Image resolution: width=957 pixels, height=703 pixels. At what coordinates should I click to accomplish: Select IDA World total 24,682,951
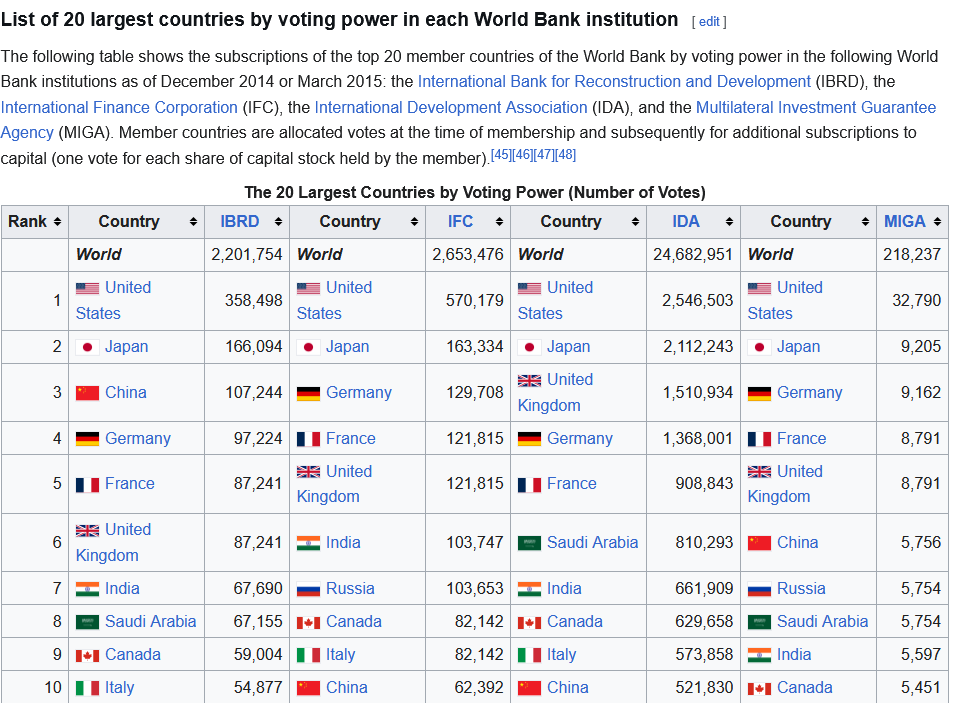click(693, 254)
